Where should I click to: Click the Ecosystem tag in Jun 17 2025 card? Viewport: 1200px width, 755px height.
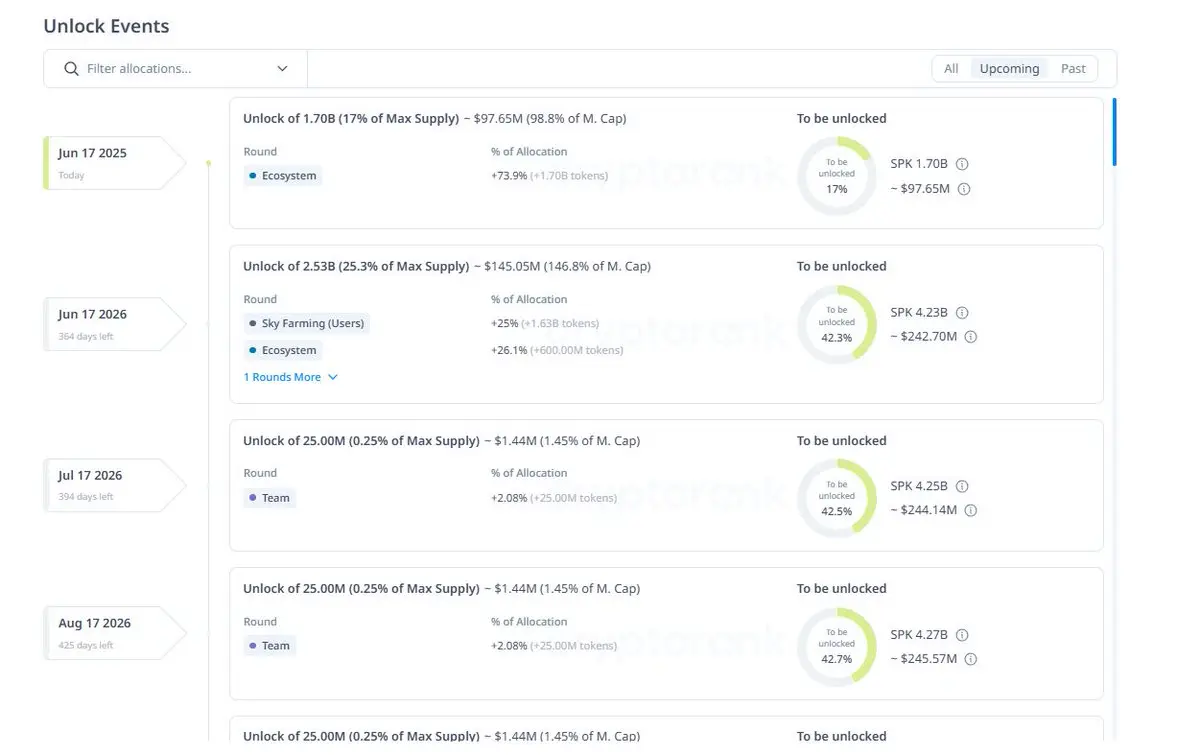point(283,176)
